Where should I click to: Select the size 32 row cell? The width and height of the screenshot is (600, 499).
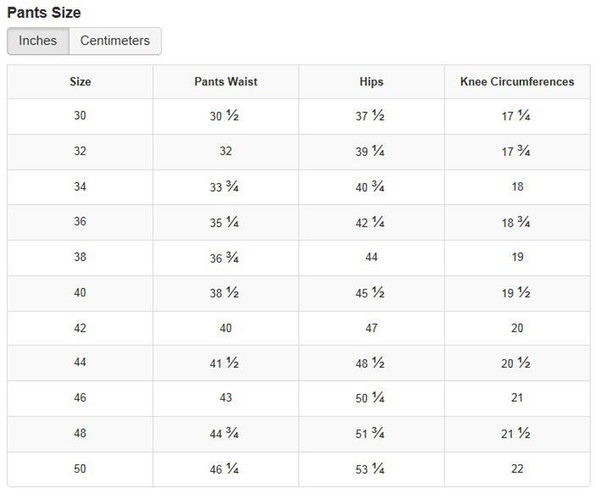(80, 152)
